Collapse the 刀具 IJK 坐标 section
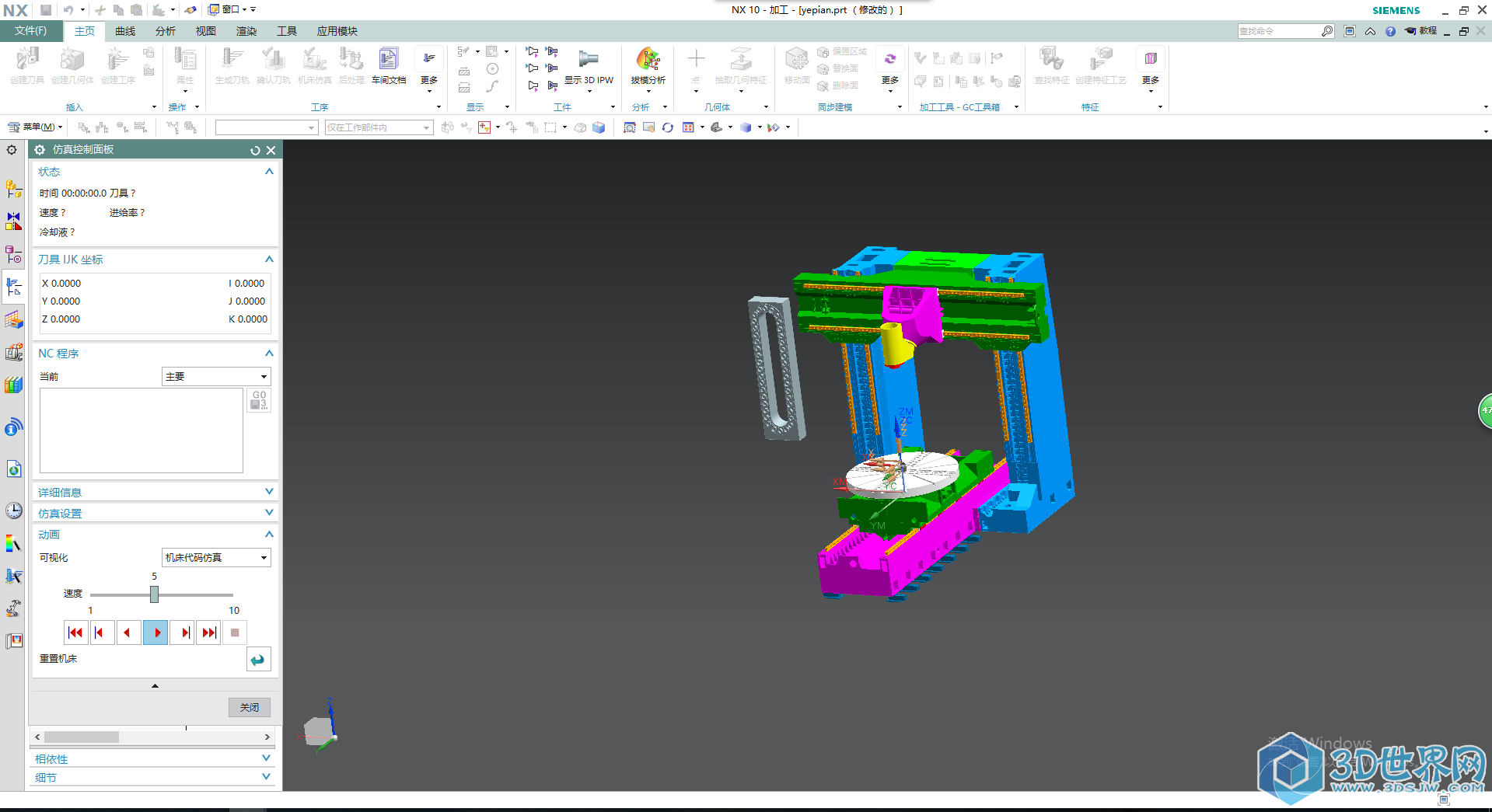This screenshot has height=812, width=1492. pos(269,259)
